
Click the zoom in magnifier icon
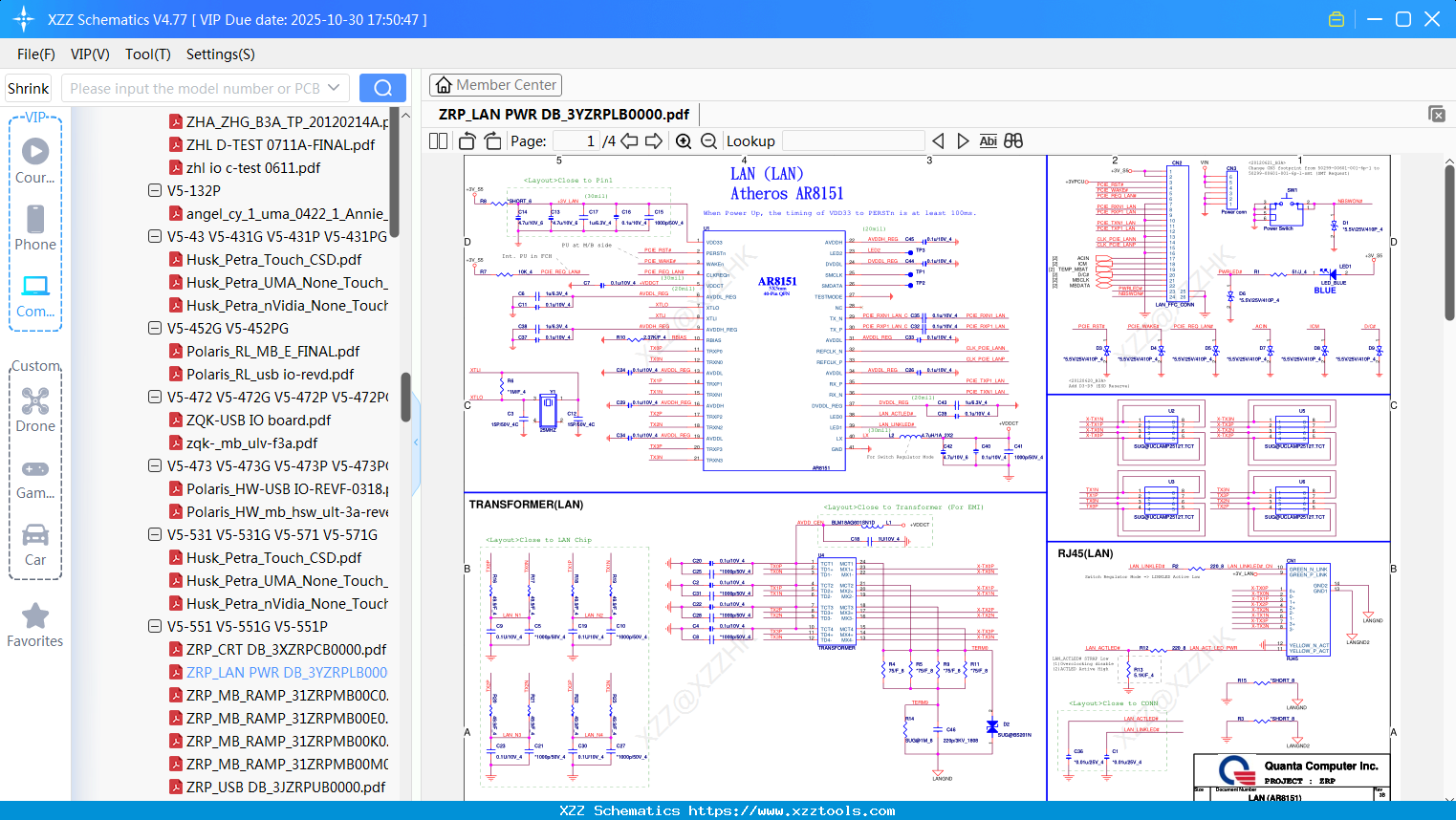tap(684, 141)
